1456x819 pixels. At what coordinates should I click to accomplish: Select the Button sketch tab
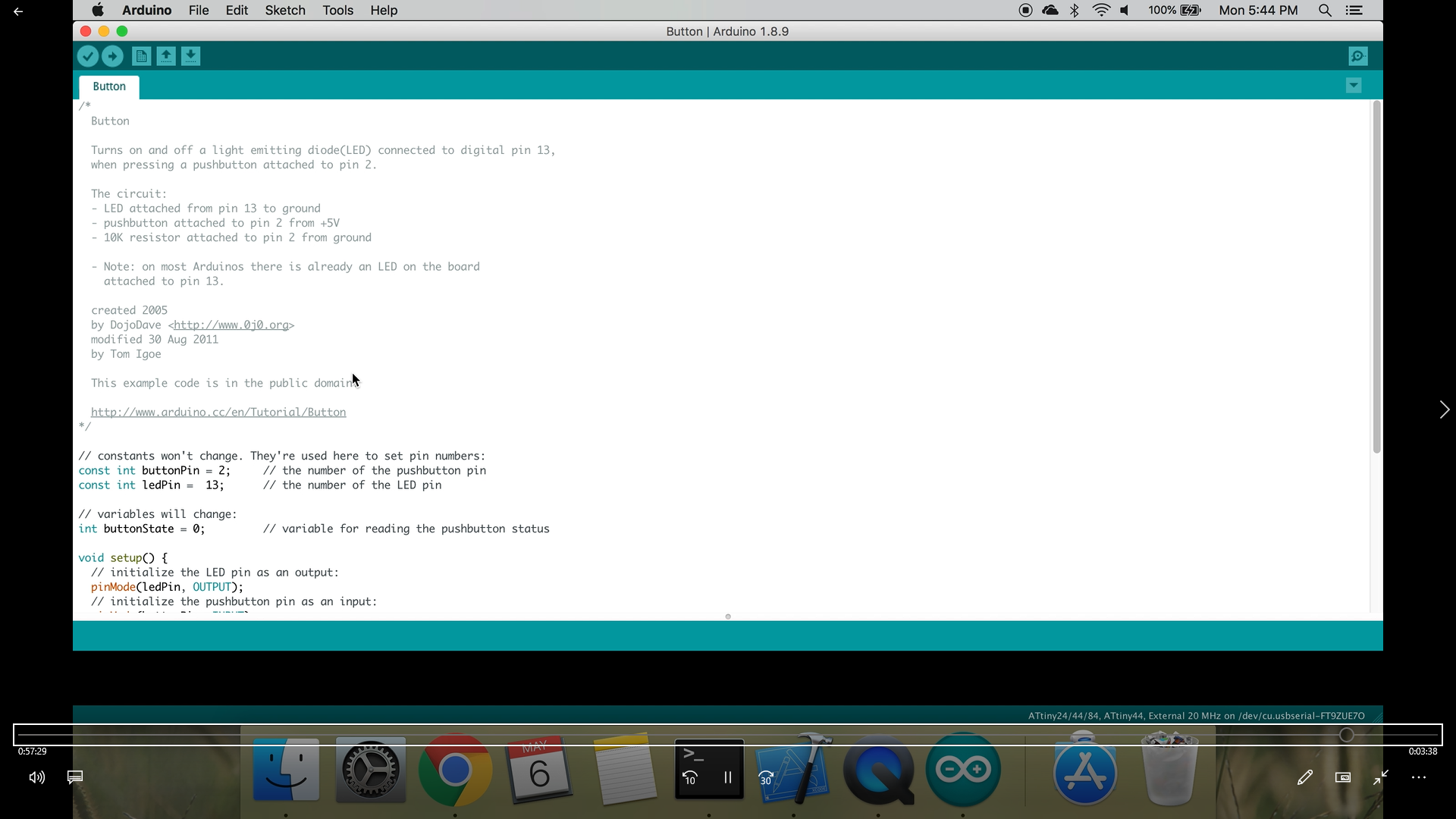[x=109, y=86]
